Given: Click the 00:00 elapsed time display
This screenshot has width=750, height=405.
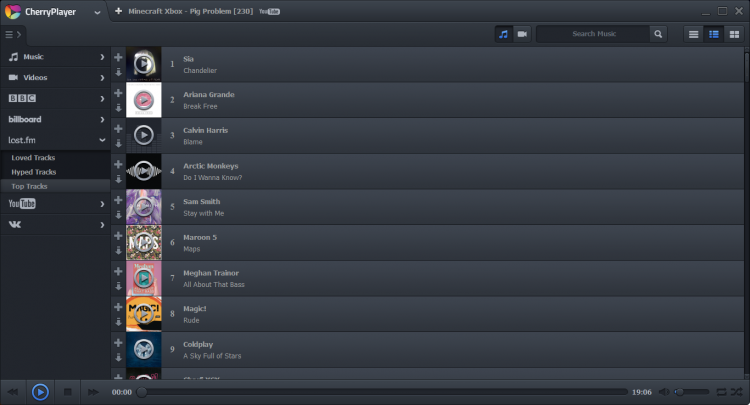Looking at the screenshot, I should (121, 392).
